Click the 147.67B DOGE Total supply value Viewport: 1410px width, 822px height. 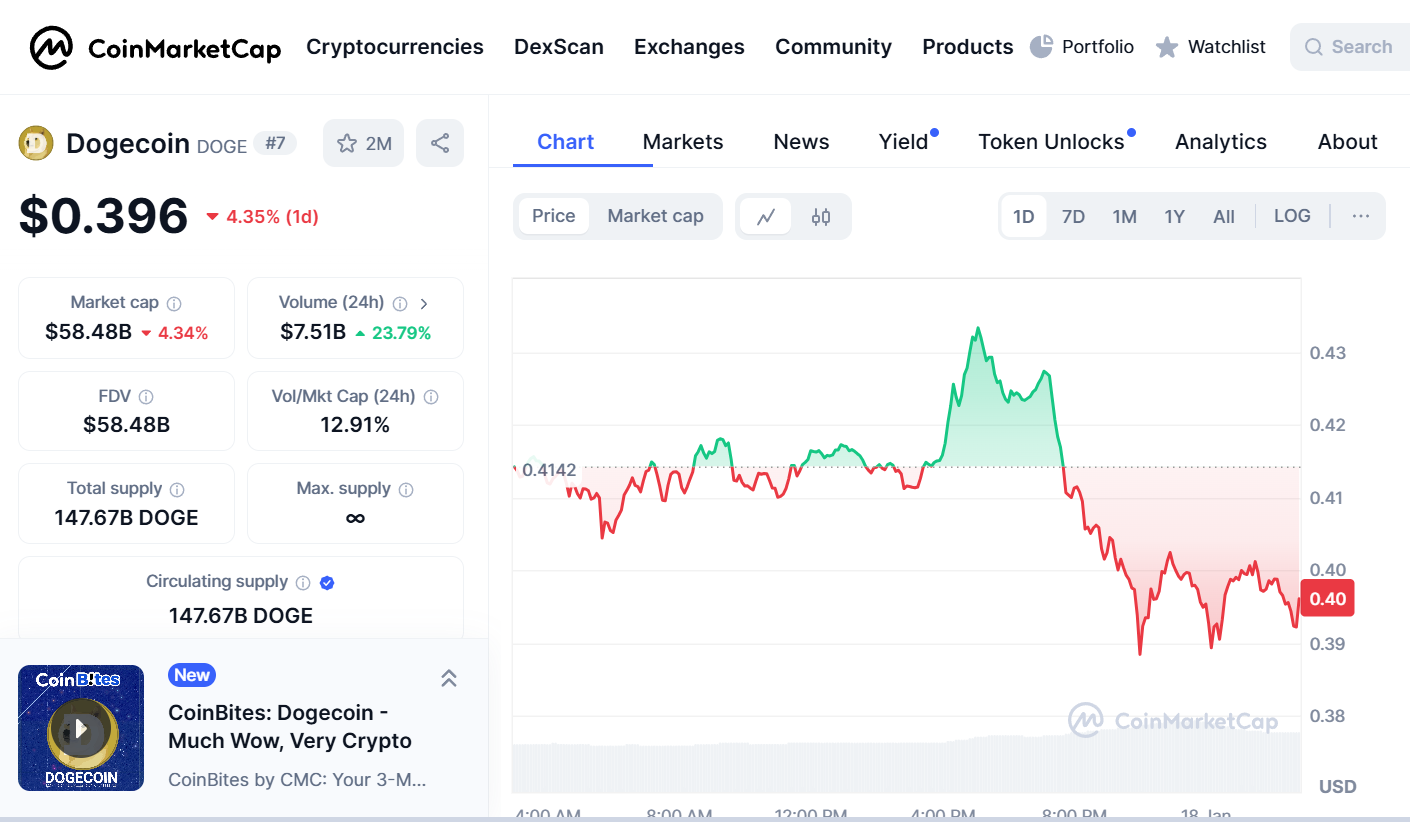click(126, 518)
